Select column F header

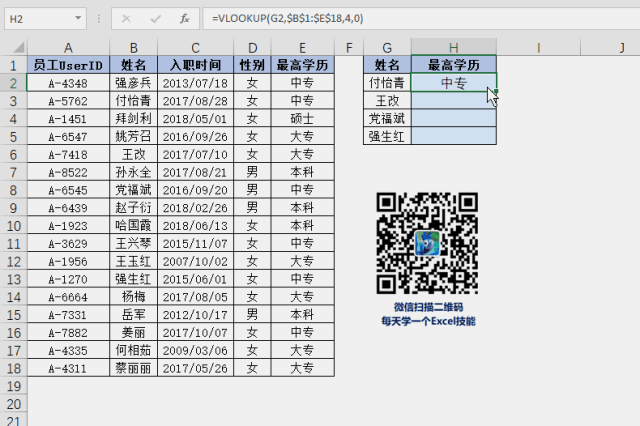pos(349,48)
